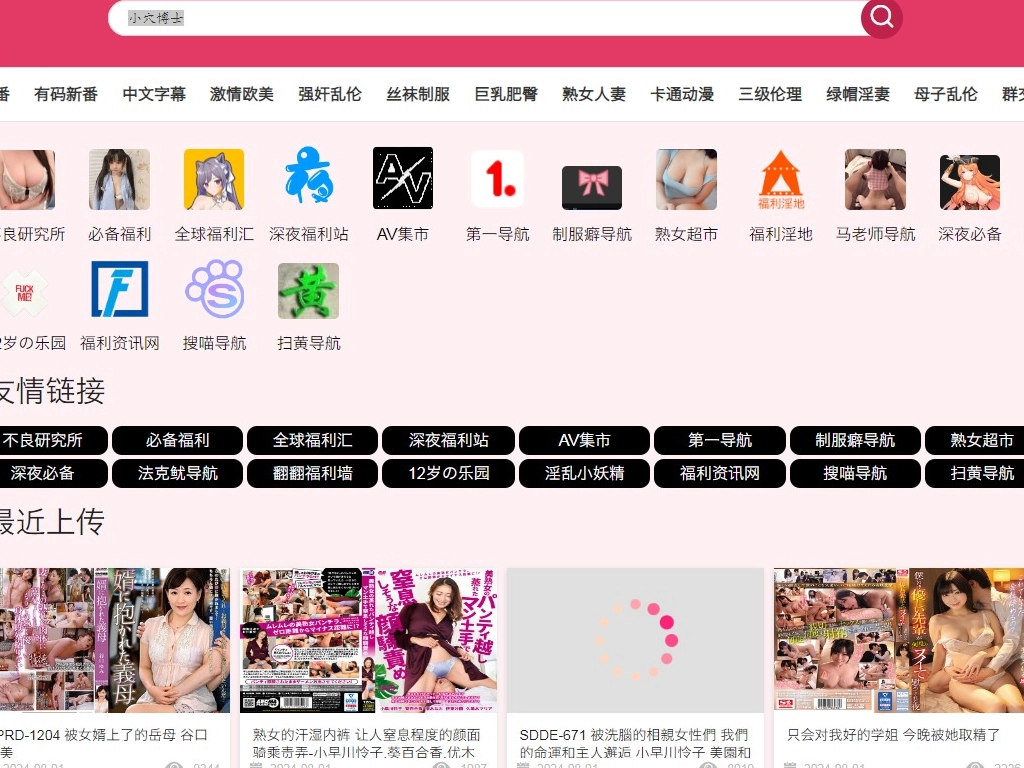Open the orange tent 福利淫地 icon

pyautogui.click(x=781, y=178)
